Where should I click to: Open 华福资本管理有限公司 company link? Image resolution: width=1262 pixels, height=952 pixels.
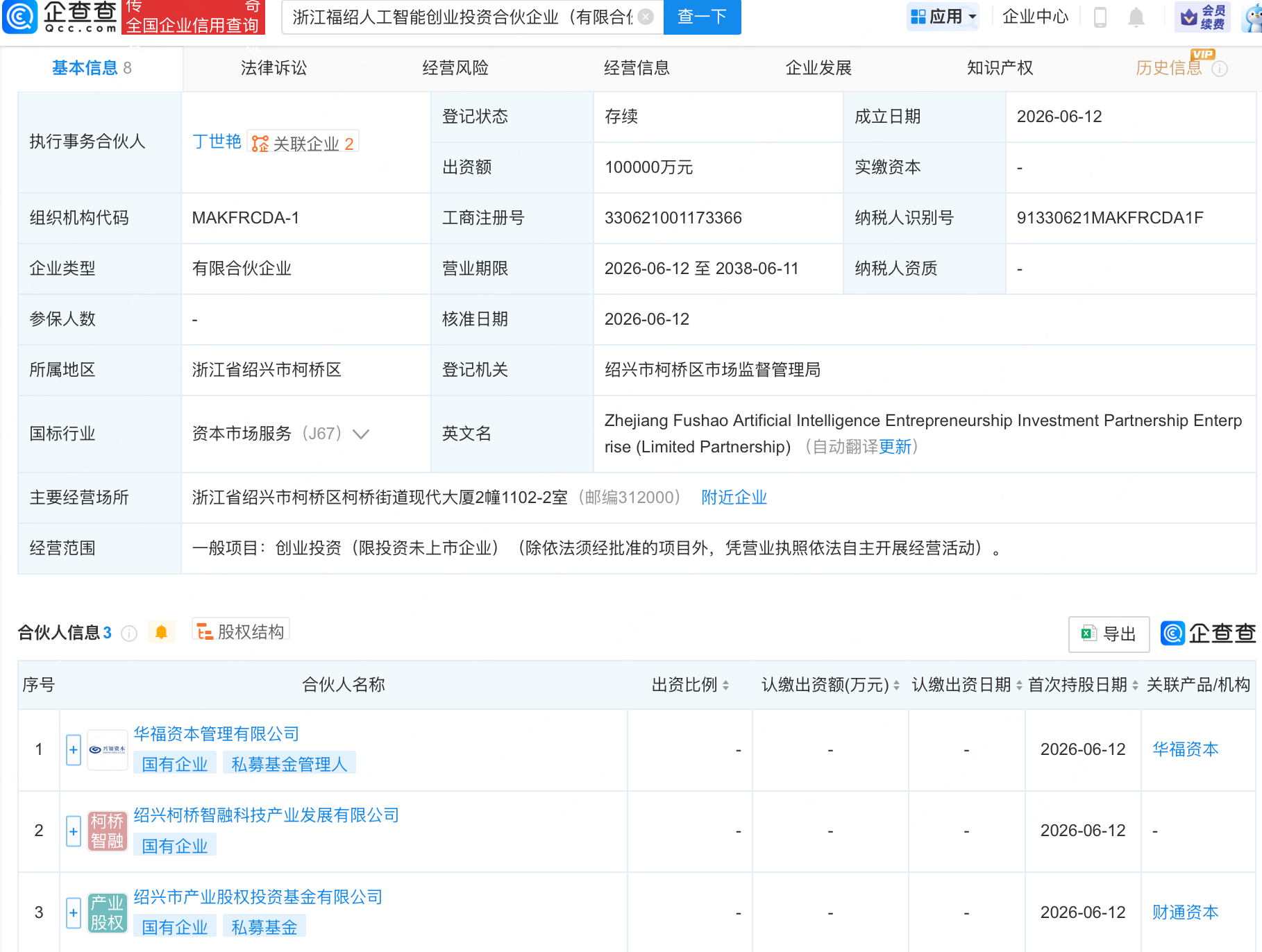pyautogui.click(x=216, y=734)
